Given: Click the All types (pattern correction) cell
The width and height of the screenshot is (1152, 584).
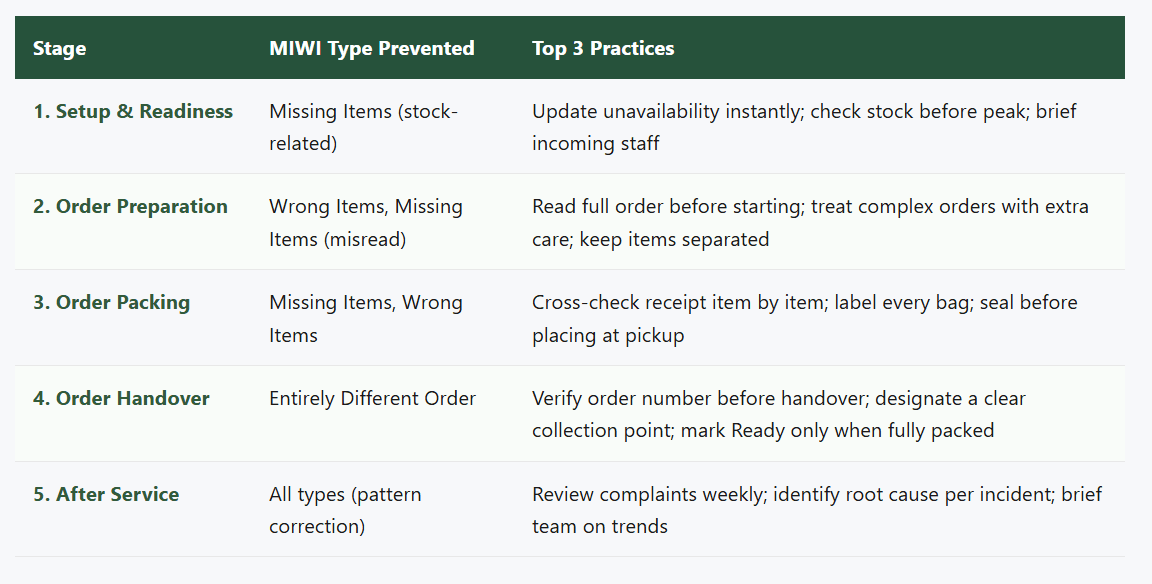Looking at the screenshot, I should [x=345, y=510].
